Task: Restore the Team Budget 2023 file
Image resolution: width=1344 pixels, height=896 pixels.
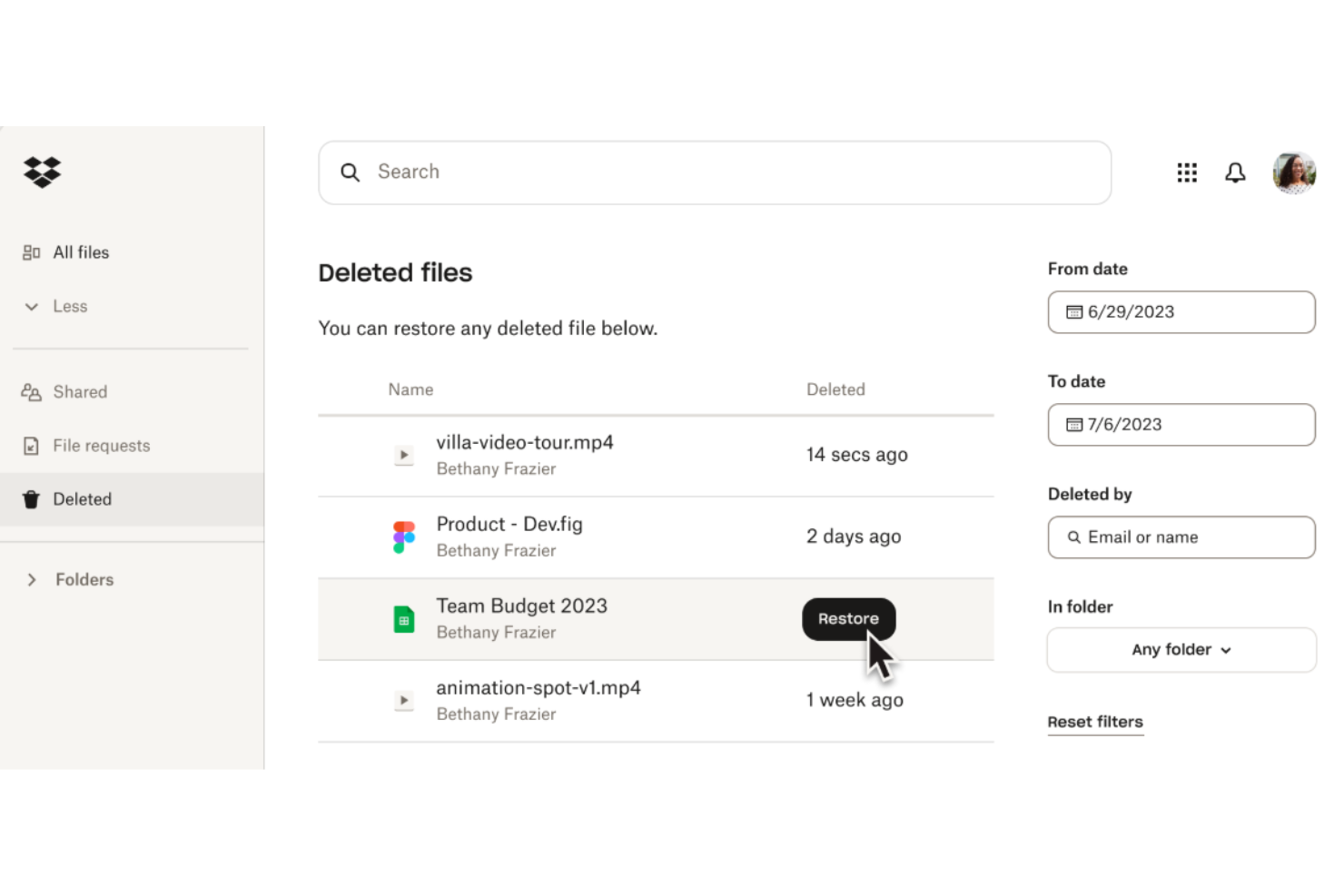Action: coord(848,618)
